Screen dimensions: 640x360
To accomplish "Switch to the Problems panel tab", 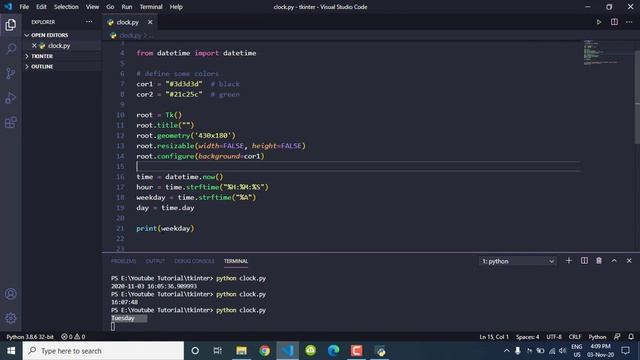I will [124, 261].
